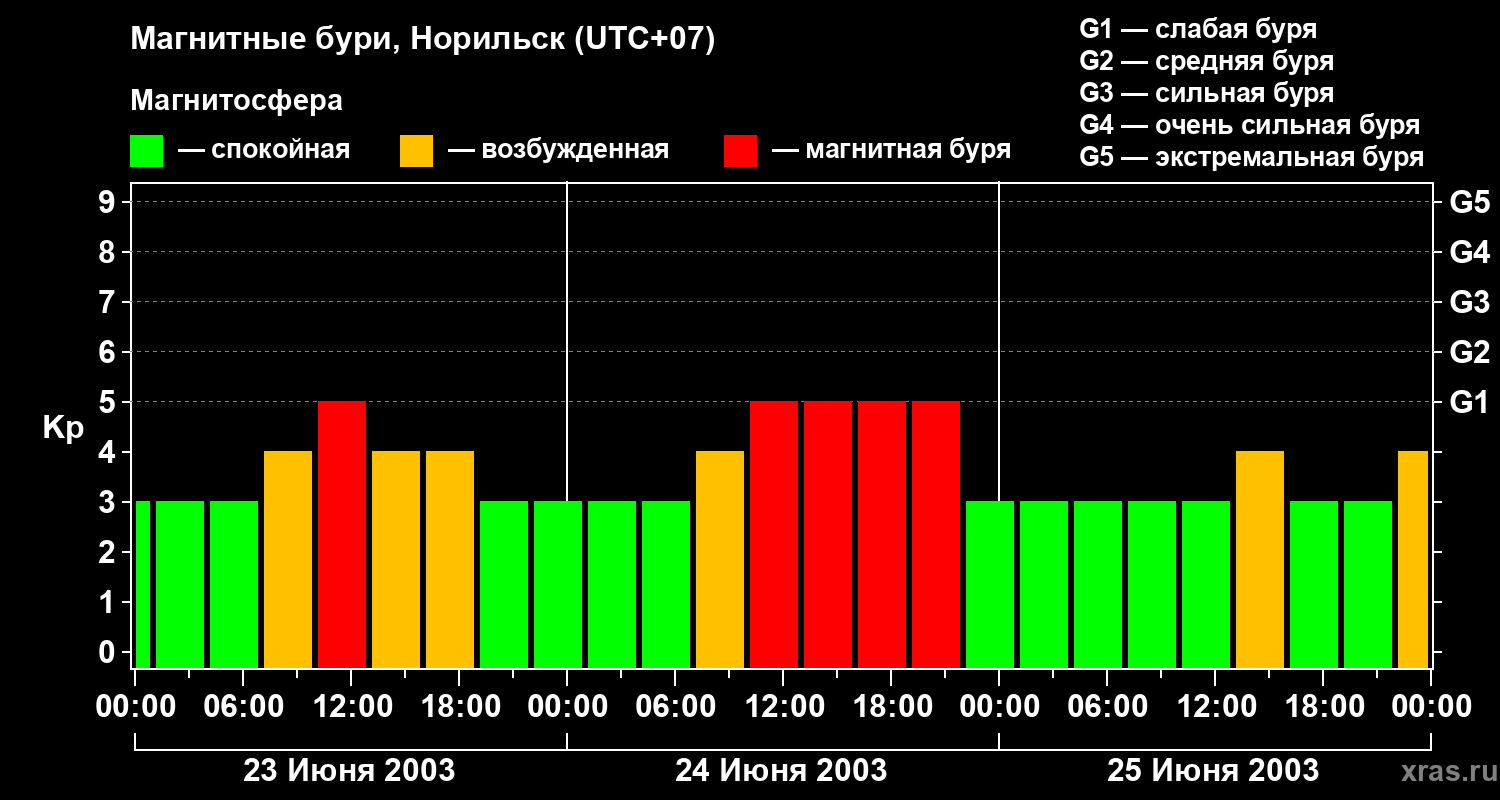Viewport: 1500px width, 800px height.
Task: Click the 'G4 — очень сильная буря' legend line
Action: coord(1249,126)
